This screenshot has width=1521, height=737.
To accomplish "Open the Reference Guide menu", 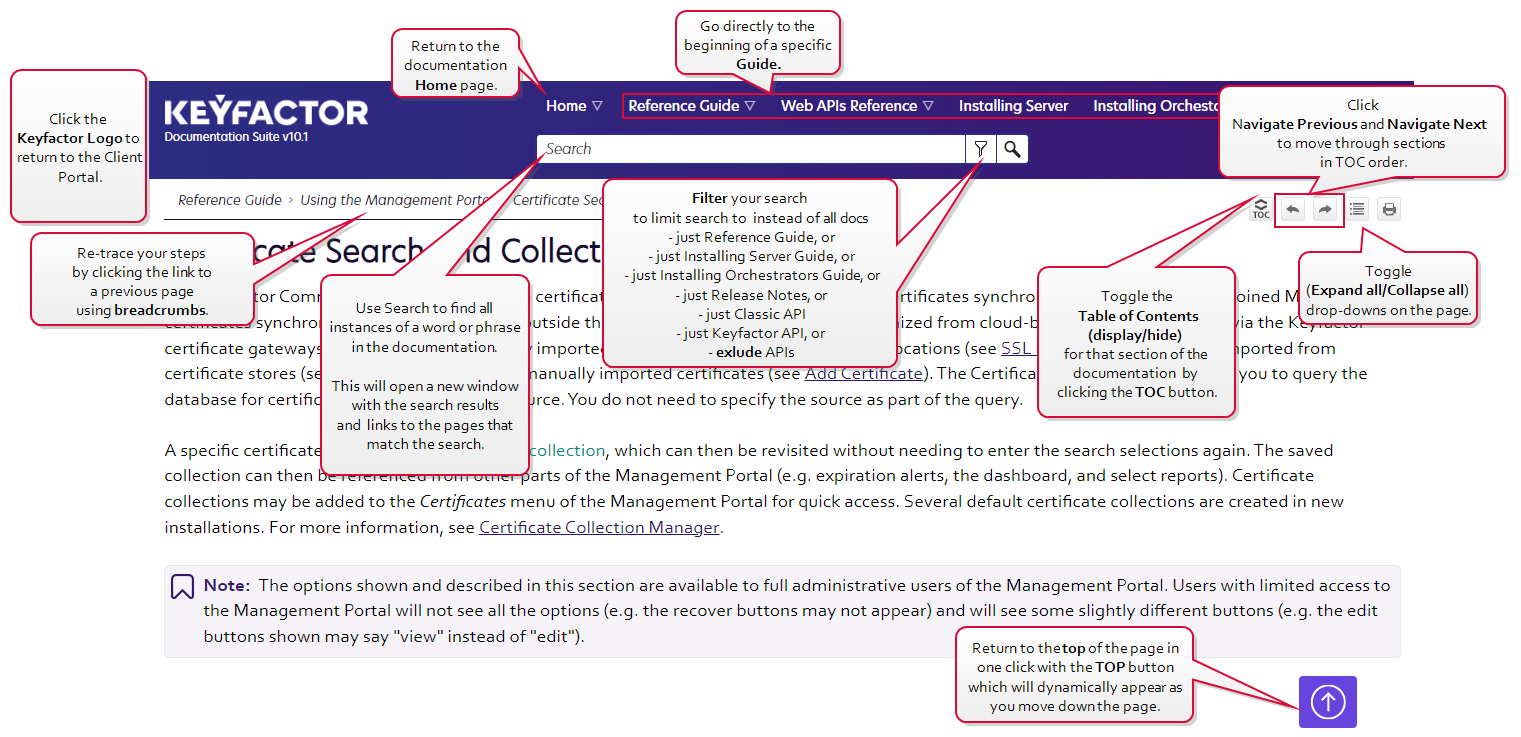I will [x=684, y=106].
